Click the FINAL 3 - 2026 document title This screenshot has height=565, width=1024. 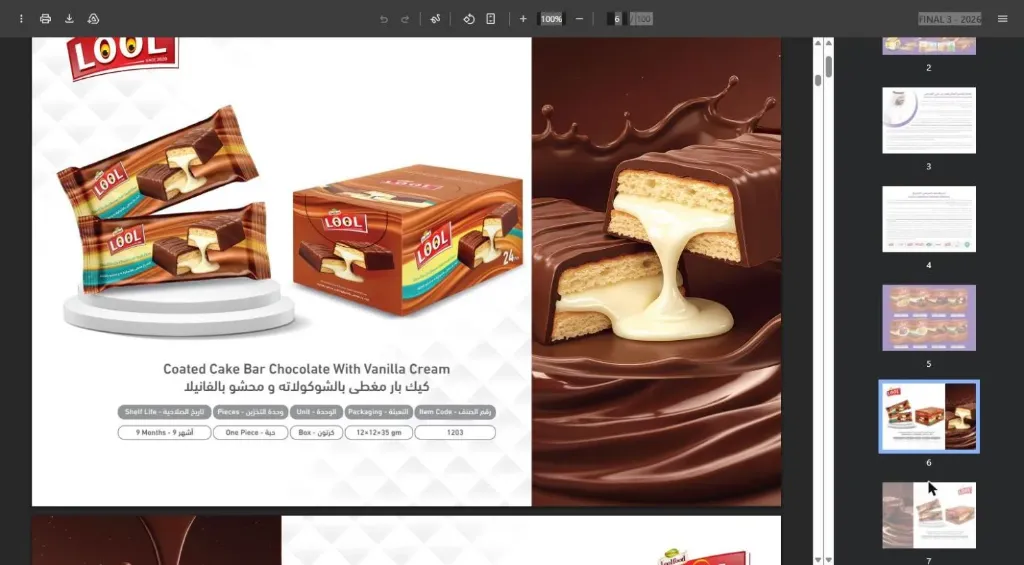point(950,19)
